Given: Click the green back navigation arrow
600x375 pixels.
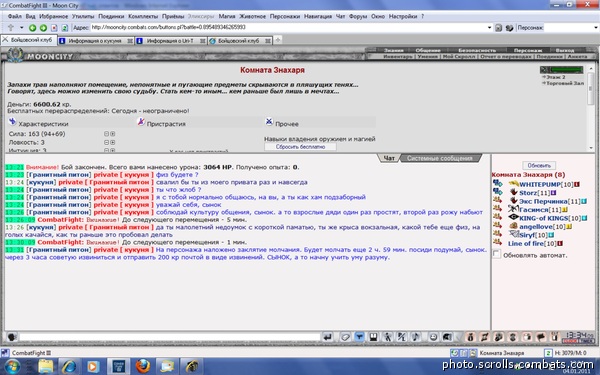Looking at the screenshot, I should point(33,28).
